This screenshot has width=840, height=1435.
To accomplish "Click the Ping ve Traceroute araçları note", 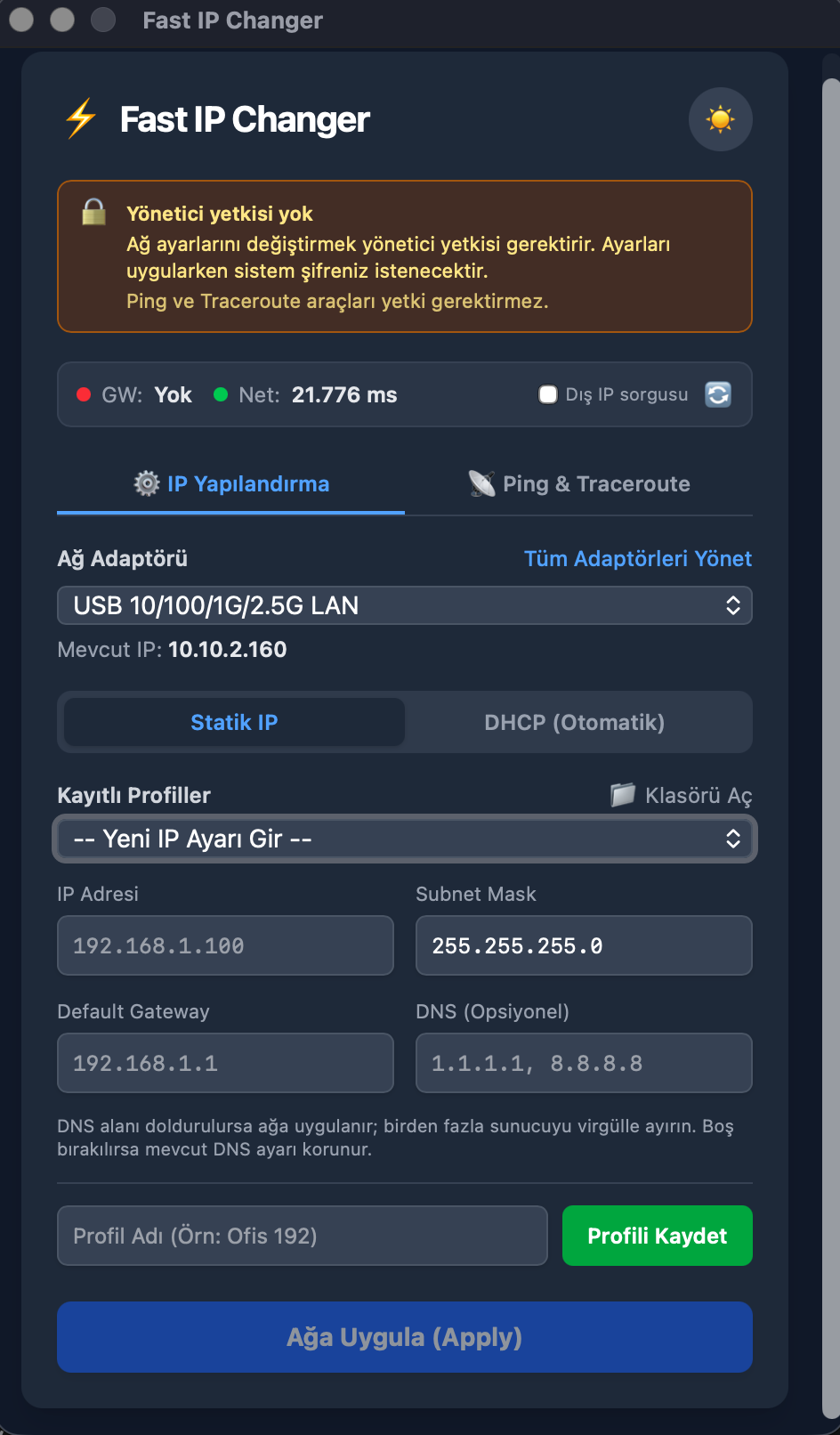I will 337,301.
